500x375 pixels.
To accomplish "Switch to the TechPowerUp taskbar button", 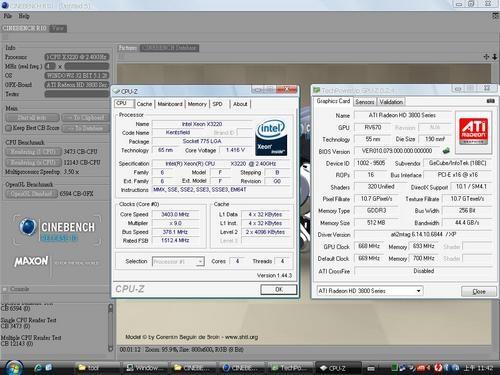I will coord(291,368).
